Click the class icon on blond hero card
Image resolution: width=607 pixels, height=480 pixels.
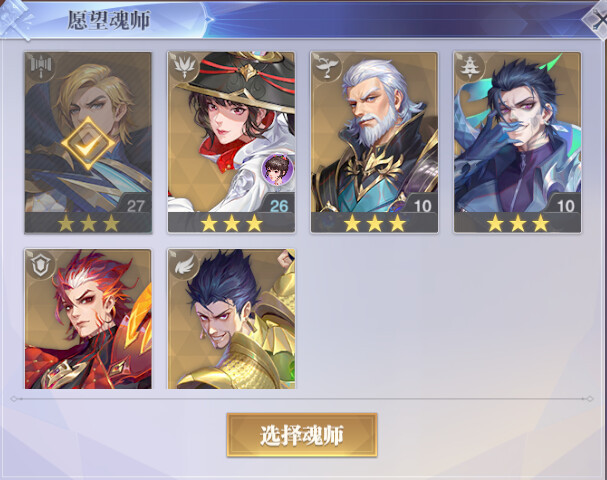point(41,67)
